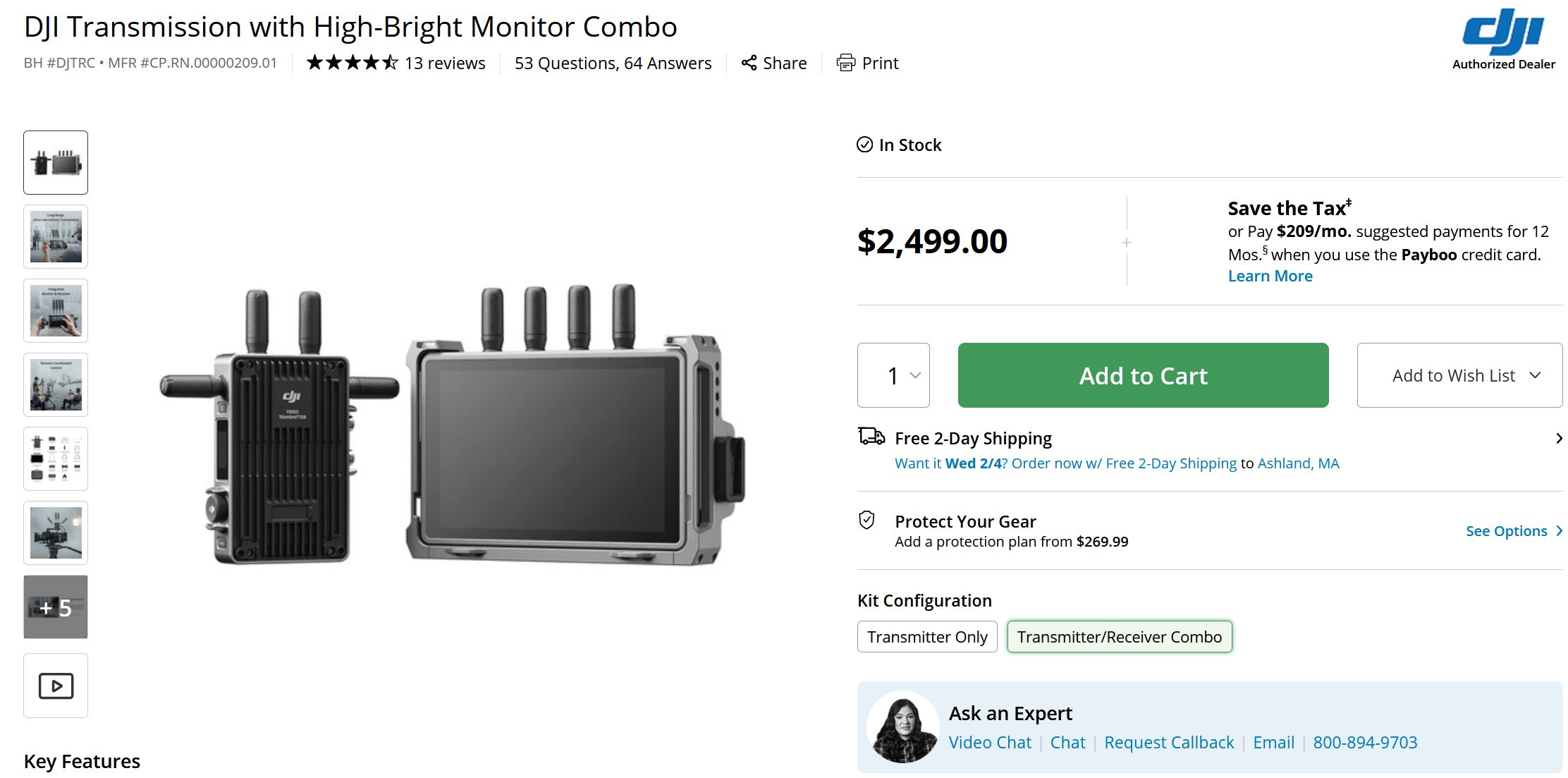Show the +5 more images thumbnail
Screen dimensions: 1568x778
click(x=56, y=607)
